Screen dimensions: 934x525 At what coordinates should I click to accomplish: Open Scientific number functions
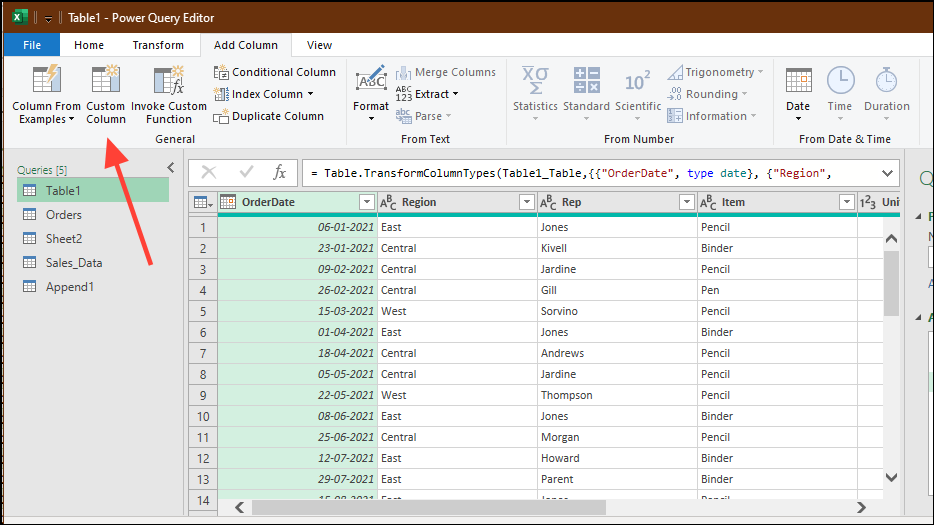click(x=638, y=93)
